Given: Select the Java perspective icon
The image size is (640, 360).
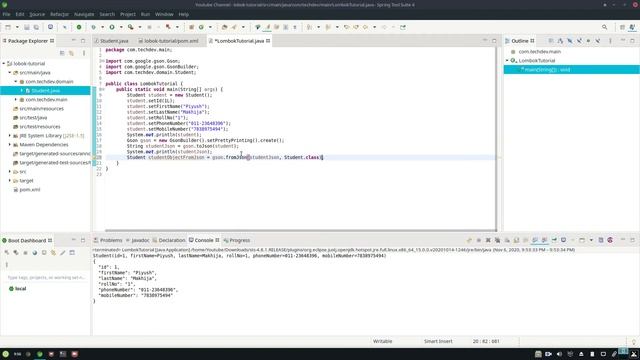Looking at the screenshot, I should tap(632, 27).
